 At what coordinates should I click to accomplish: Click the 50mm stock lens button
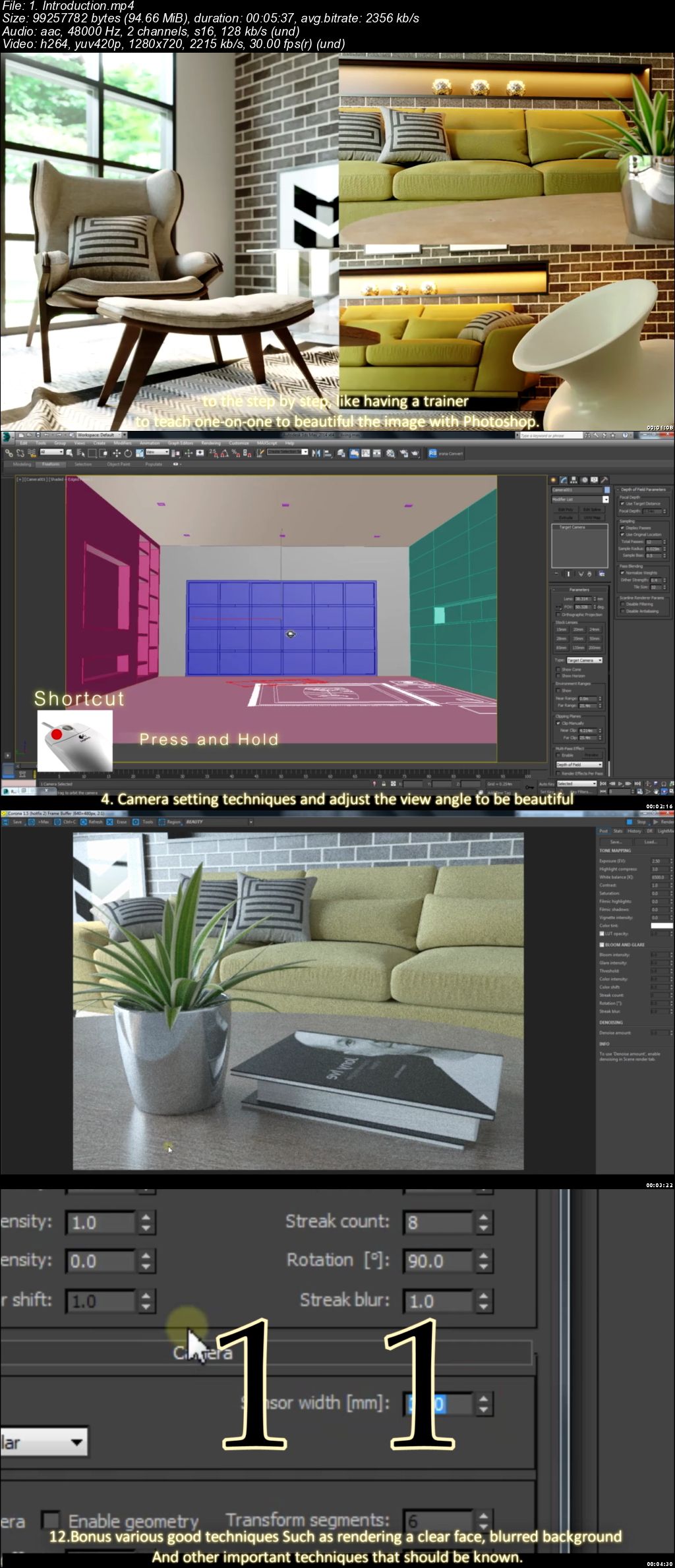[595, 638]
